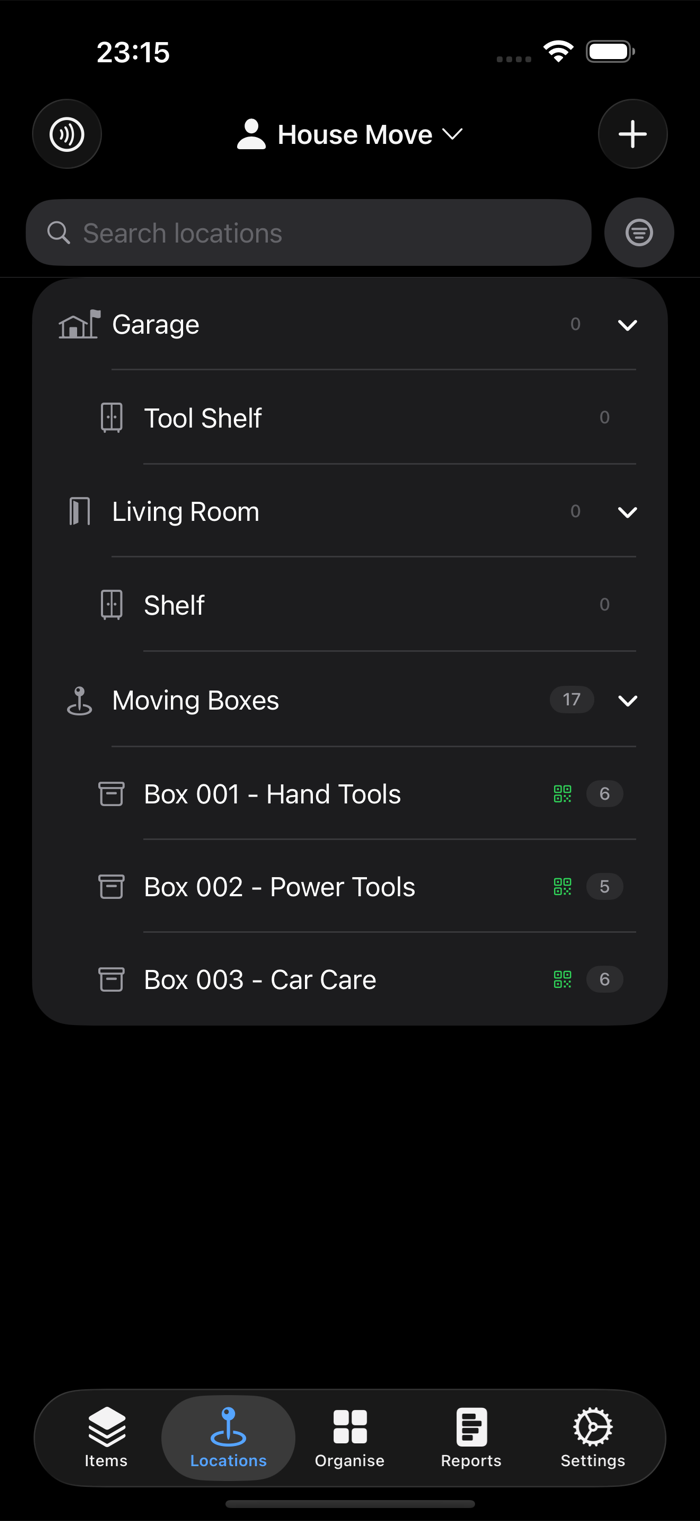Focus the Search locations field
Image resolution: width=700 pixels, height=1521 pixels.
click(309, 233)
